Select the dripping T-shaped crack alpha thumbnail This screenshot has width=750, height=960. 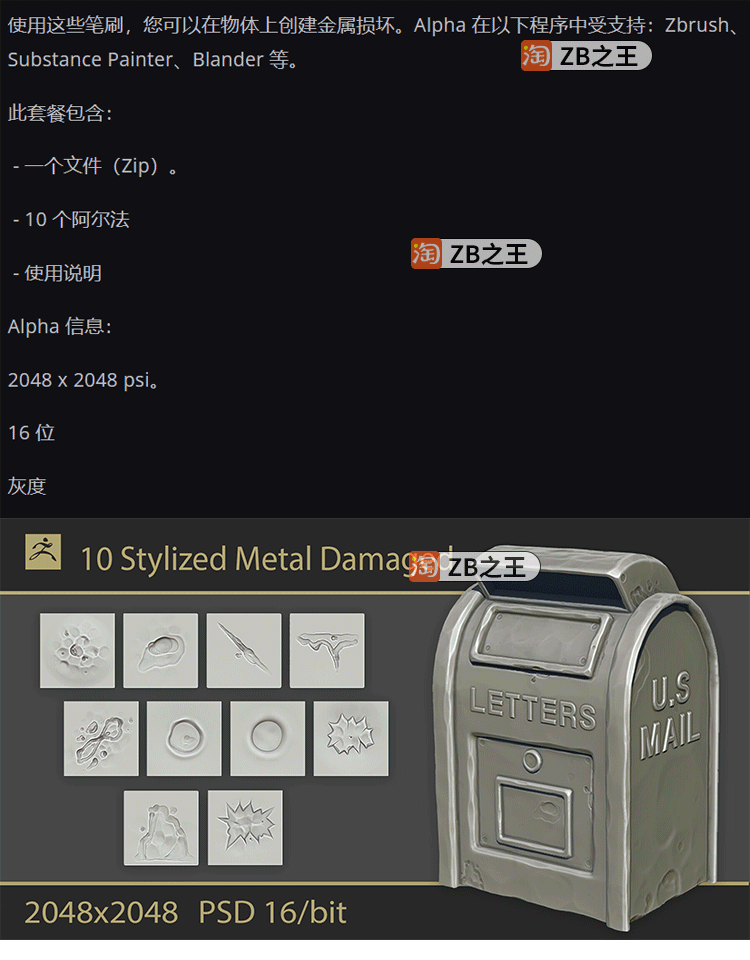[327, 650]
